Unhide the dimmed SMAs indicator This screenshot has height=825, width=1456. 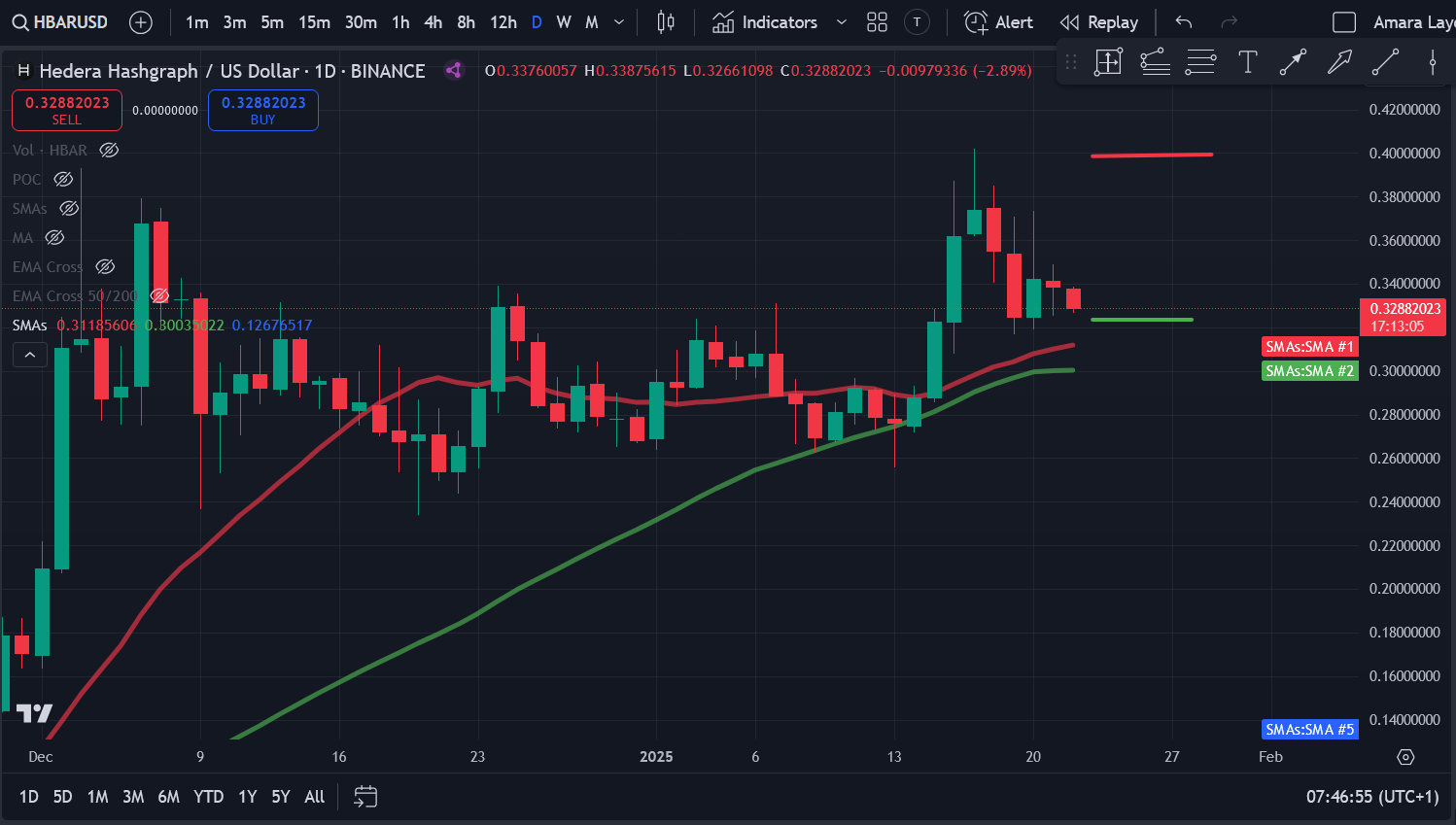click(x=69, y=208)
